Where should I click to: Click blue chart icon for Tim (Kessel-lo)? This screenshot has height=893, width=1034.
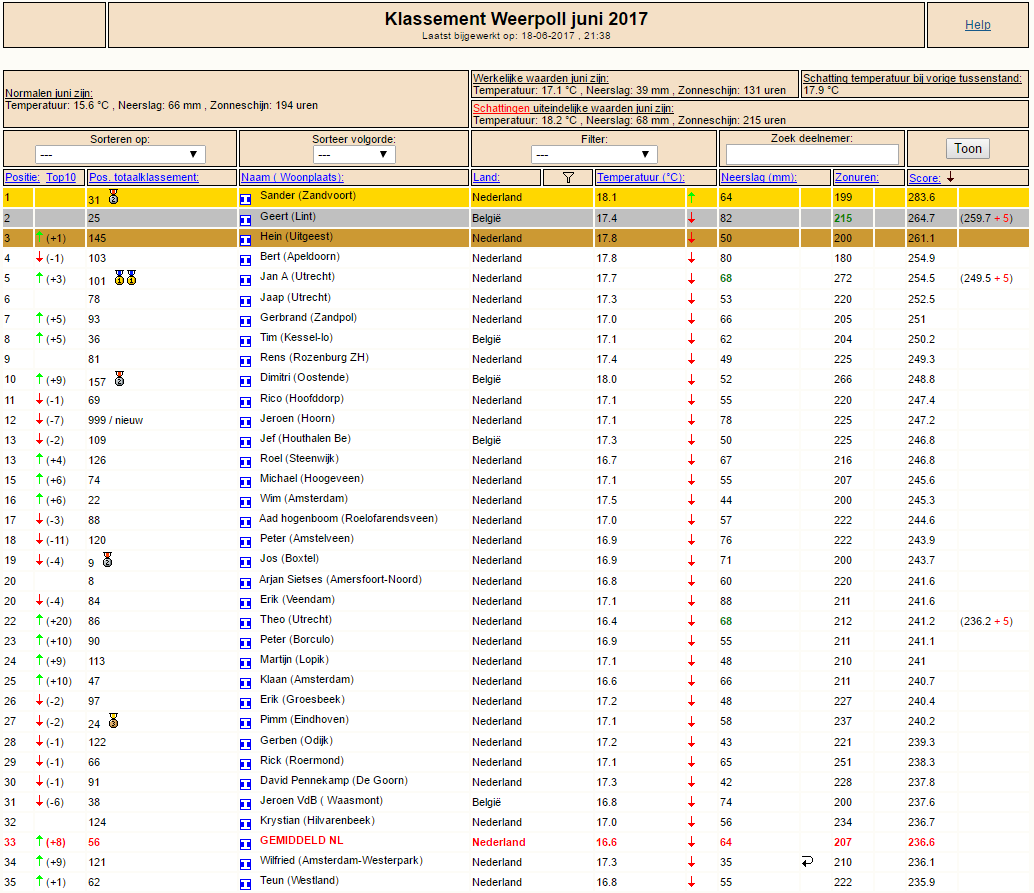245,341
